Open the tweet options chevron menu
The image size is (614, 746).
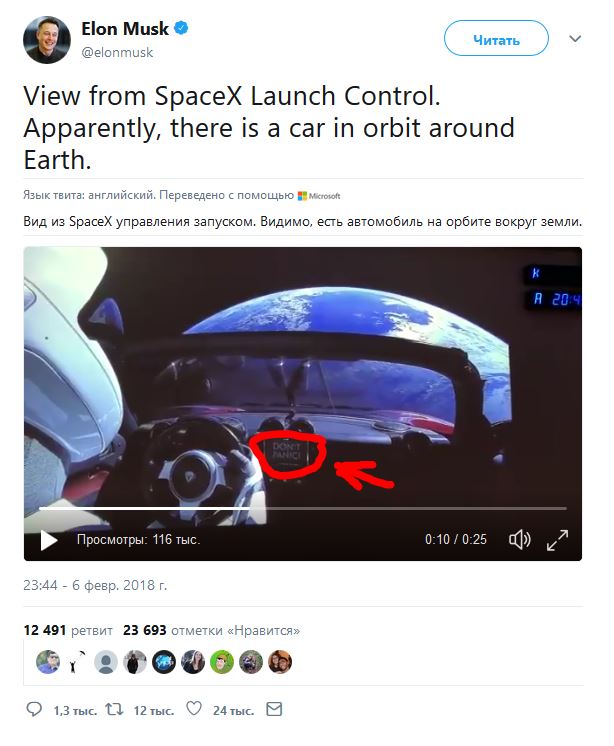point(575,39)
